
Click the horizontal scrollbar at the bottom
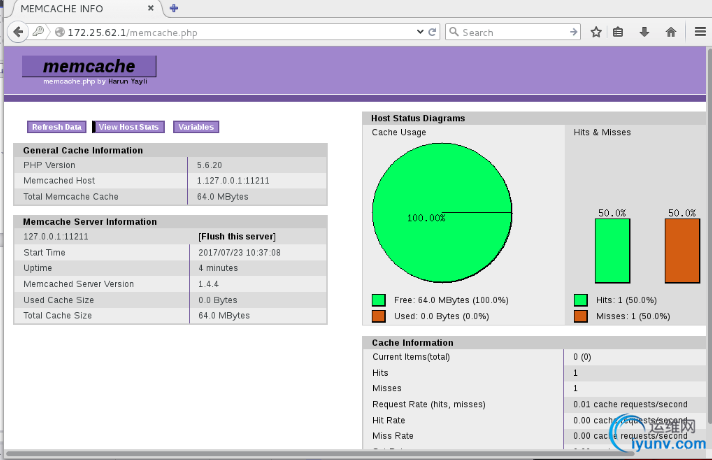tap(320, 453)
